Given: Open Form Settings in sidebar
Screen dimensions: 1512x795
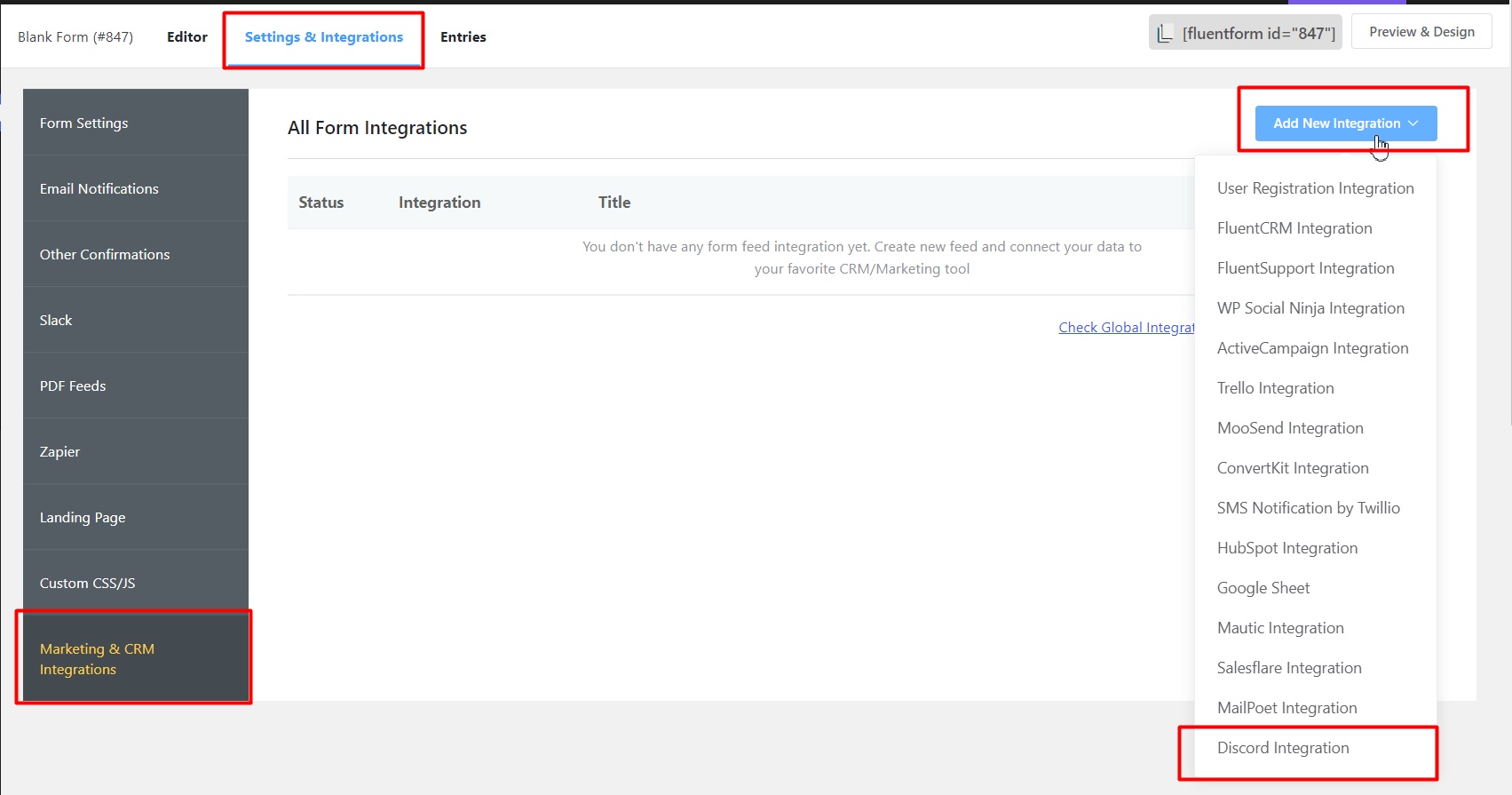Looking at the screenshot, I should click(x=136, y=123).
